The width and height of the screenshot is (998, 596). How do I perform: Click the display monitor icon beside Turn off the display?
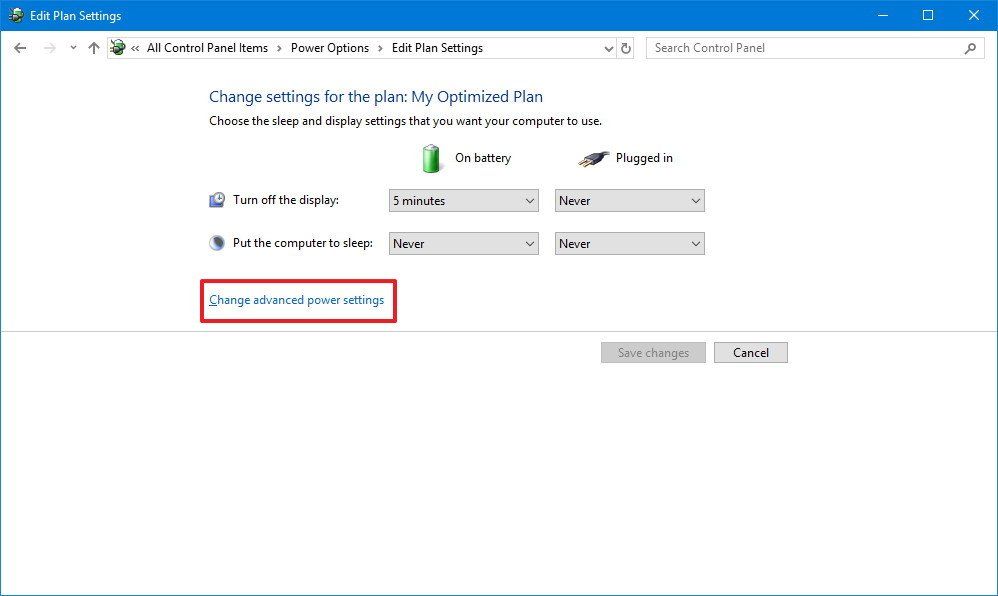[x=215, y=199]
